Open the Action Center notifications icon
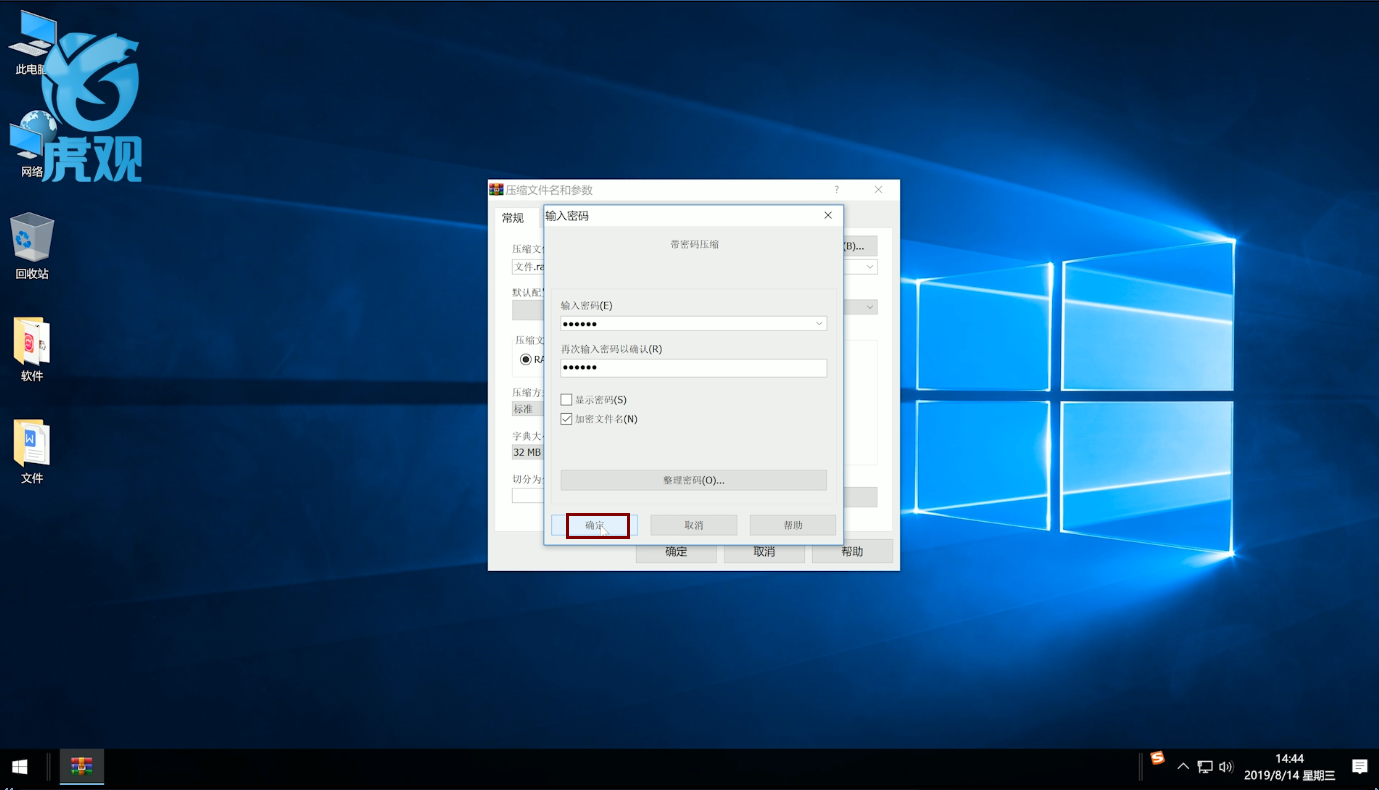This screenshot has width=1379, height=790. [1360, 767]
